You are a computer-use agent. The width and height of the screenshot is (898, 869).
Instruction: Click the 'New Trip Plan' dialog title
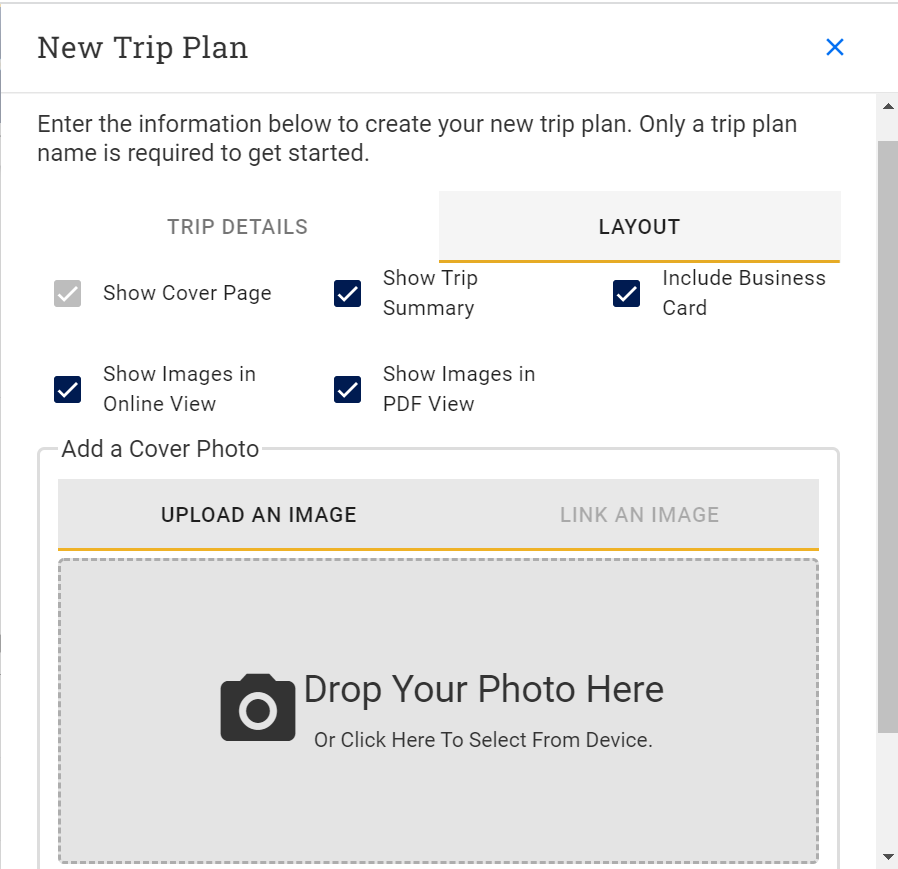click(143, 48)
